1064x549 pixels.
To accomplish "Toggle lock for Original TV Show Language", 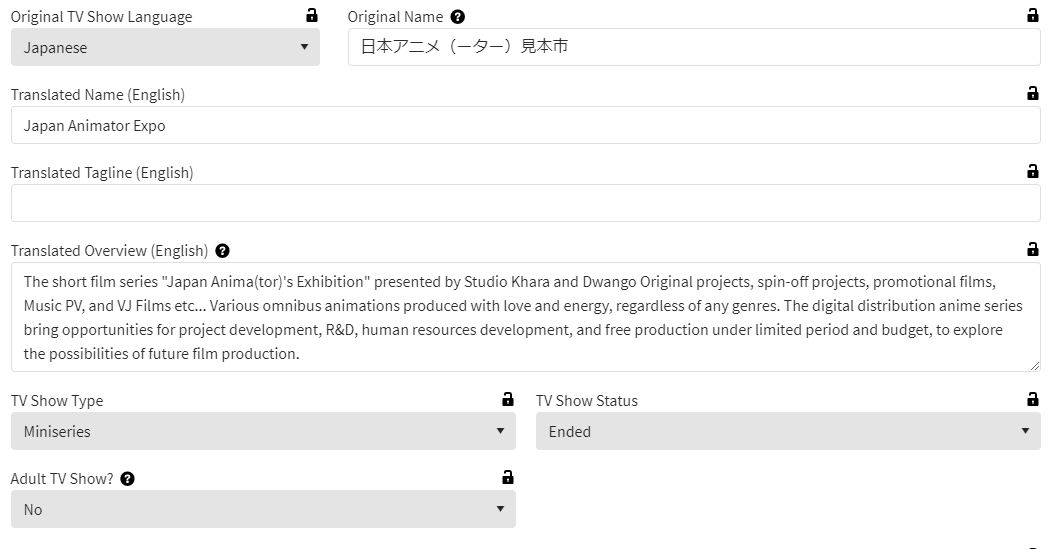I will click(x=312, y=16).
